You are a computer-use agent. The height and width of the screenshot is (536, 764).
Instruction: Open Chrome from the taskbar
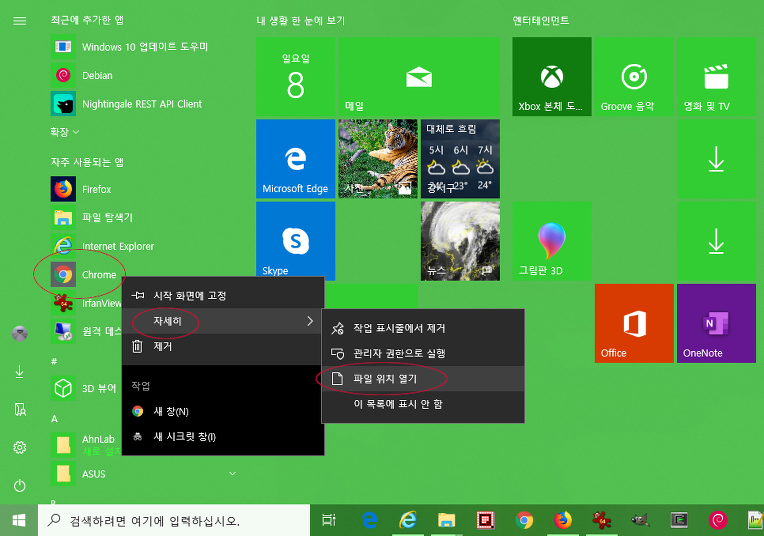click(x=524, y=520)
